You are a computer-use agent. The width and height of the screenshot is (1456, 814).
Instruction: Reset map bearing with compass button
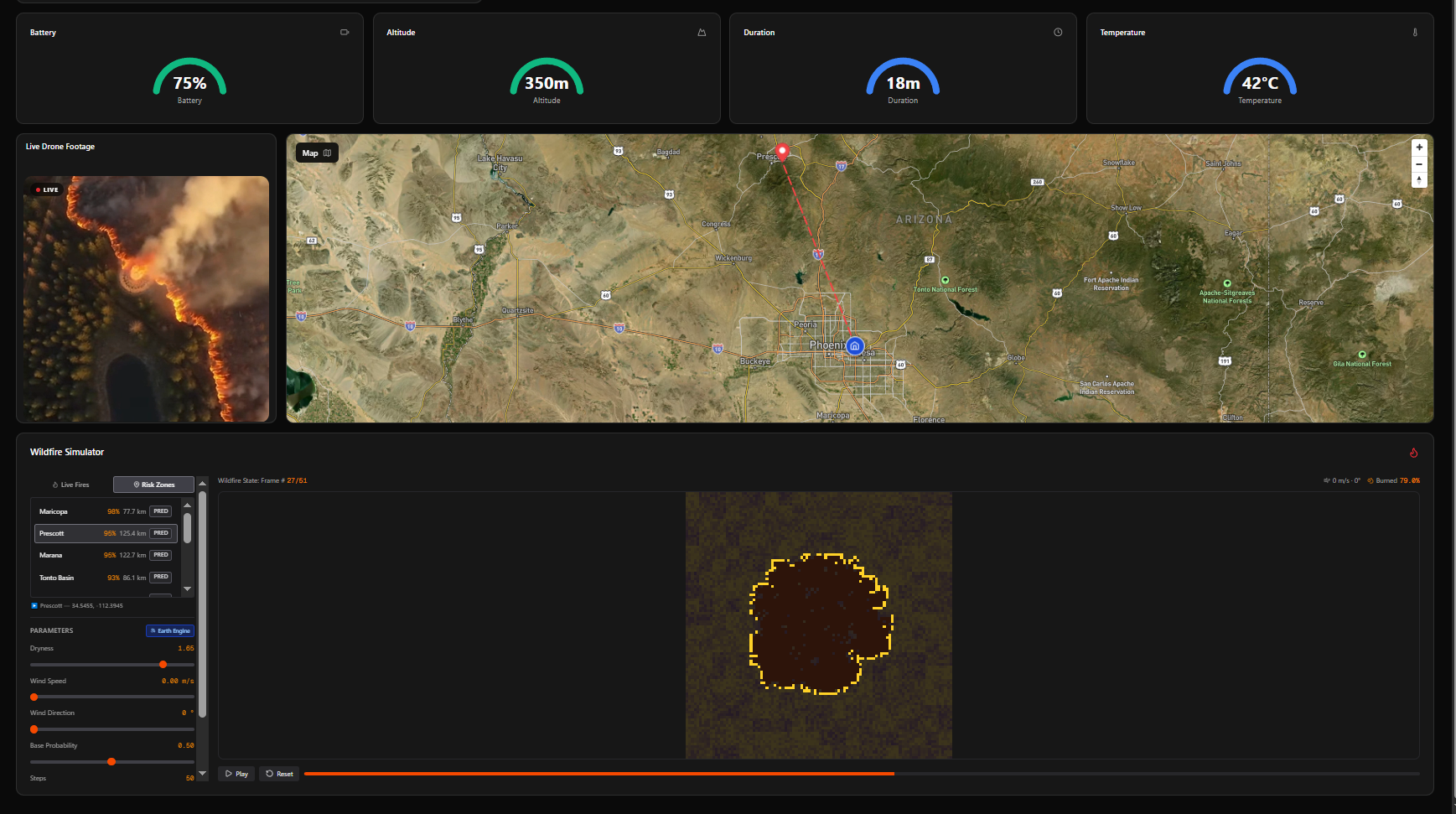click(x=1419, y=179)
